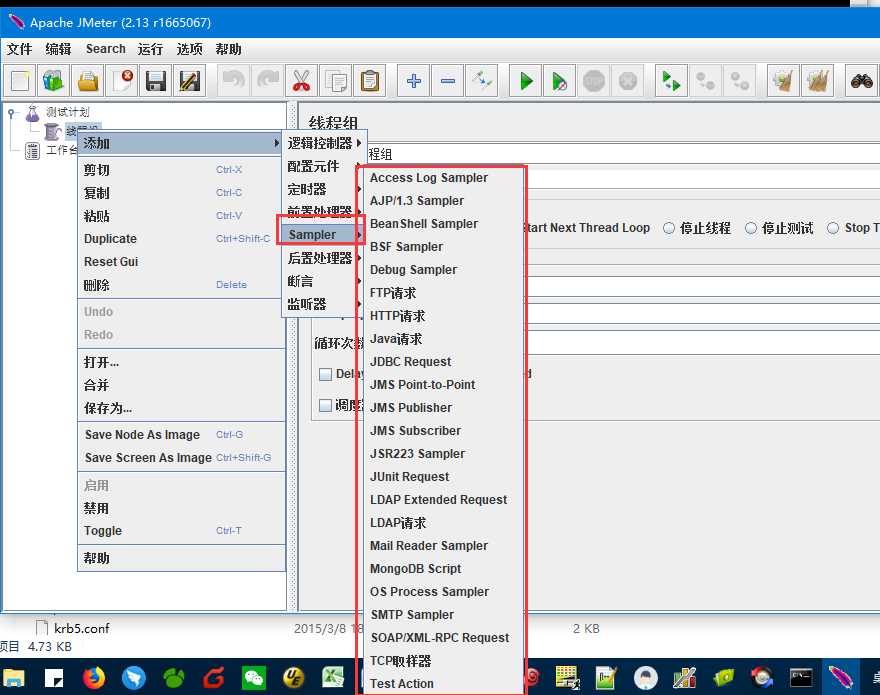
Task: Click the Cut scissors toolbar icon
Action: (x=301, y=81)
